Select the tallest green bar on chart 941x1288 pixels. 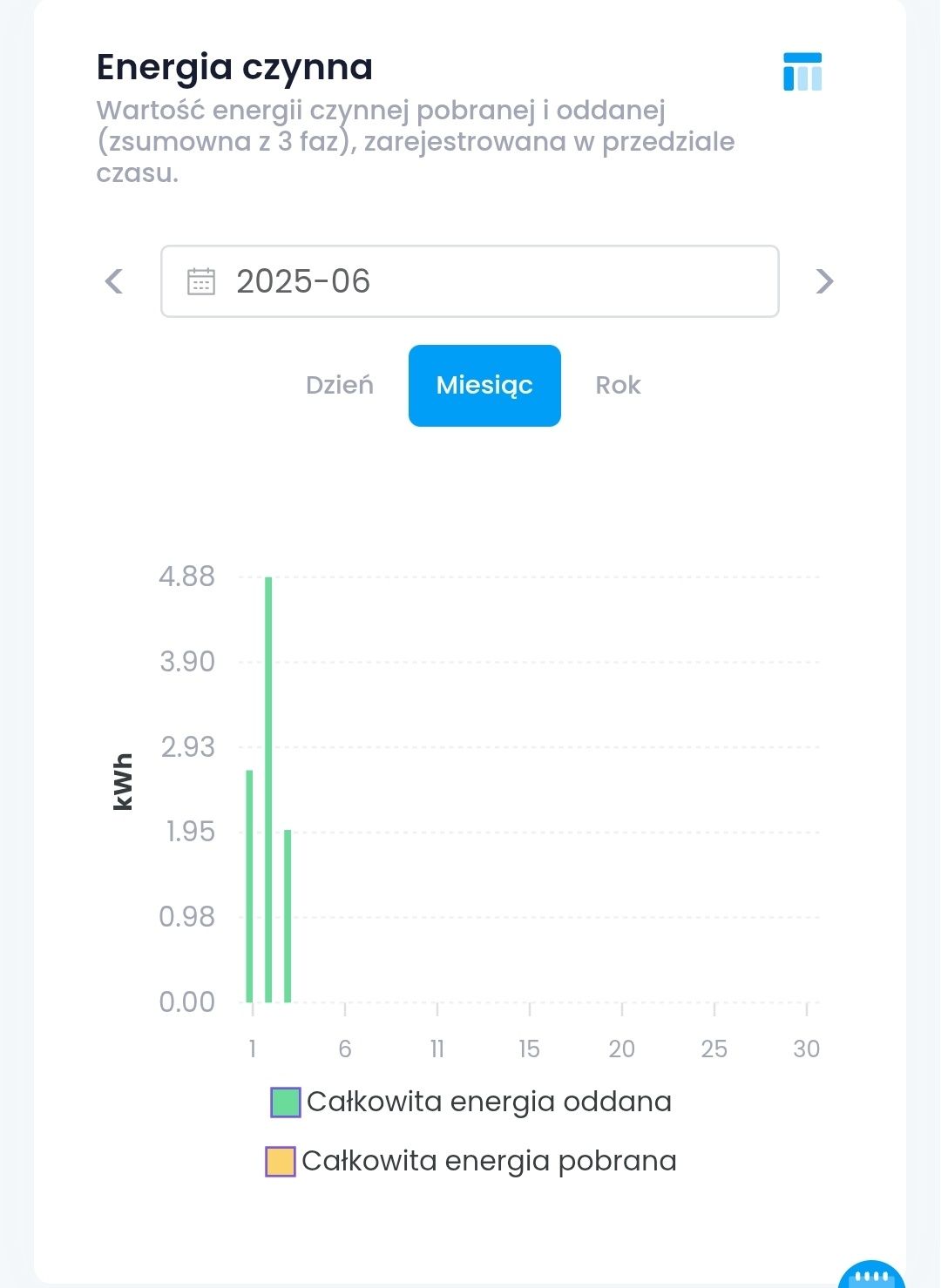pyautogui.click(x=268, y=789)
